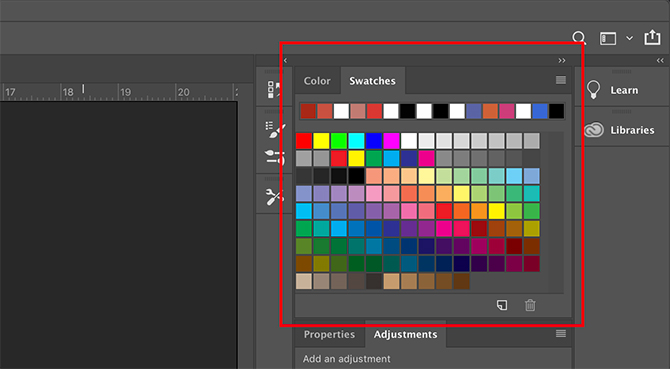Viewport: 670px width, 369px height.
Task: Select the Adjustments tab
Action: point(405,334)
